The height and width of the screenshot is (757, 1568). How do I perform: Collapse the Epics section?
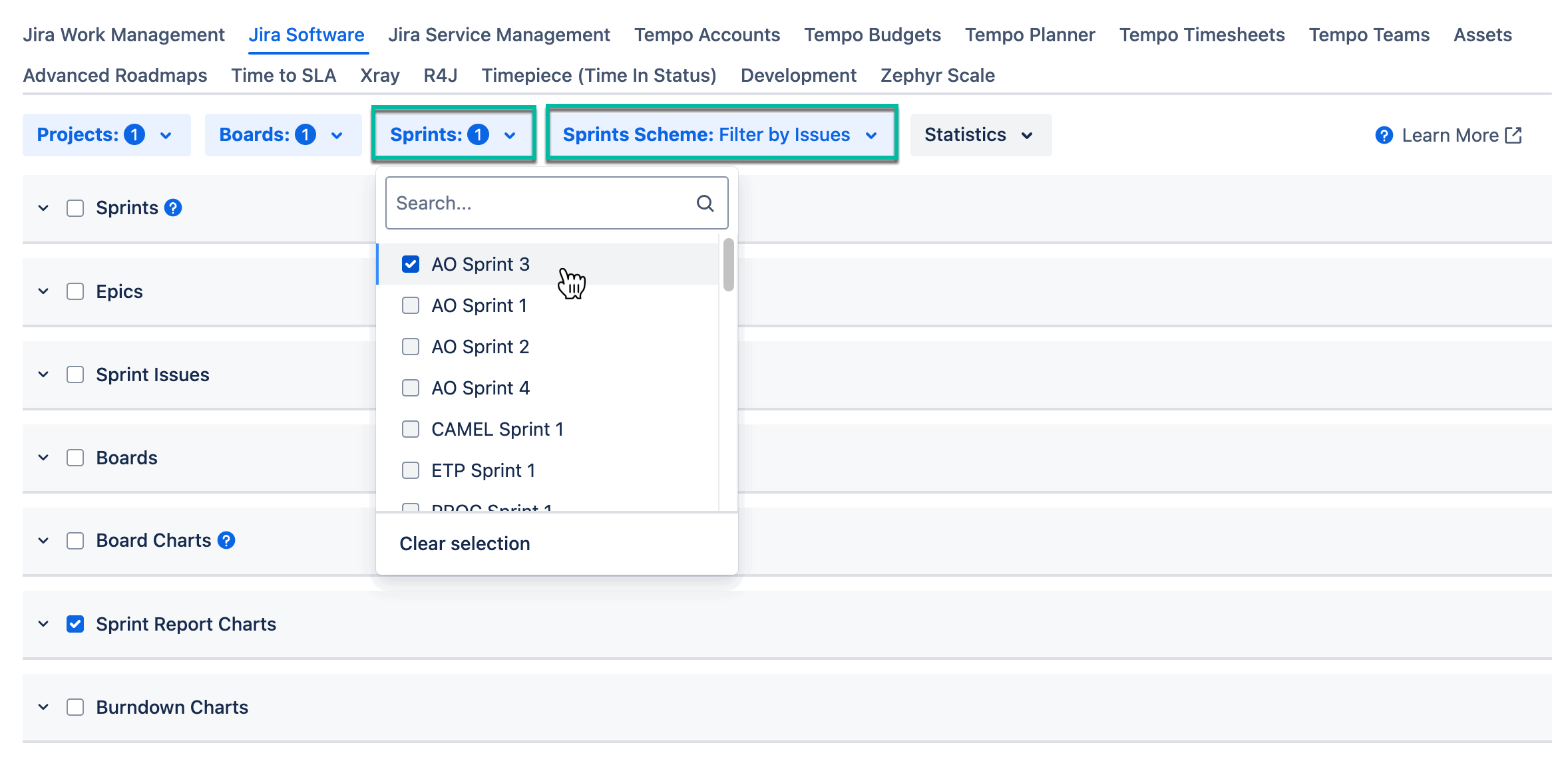pyautogui.click(x=43, y=291)
